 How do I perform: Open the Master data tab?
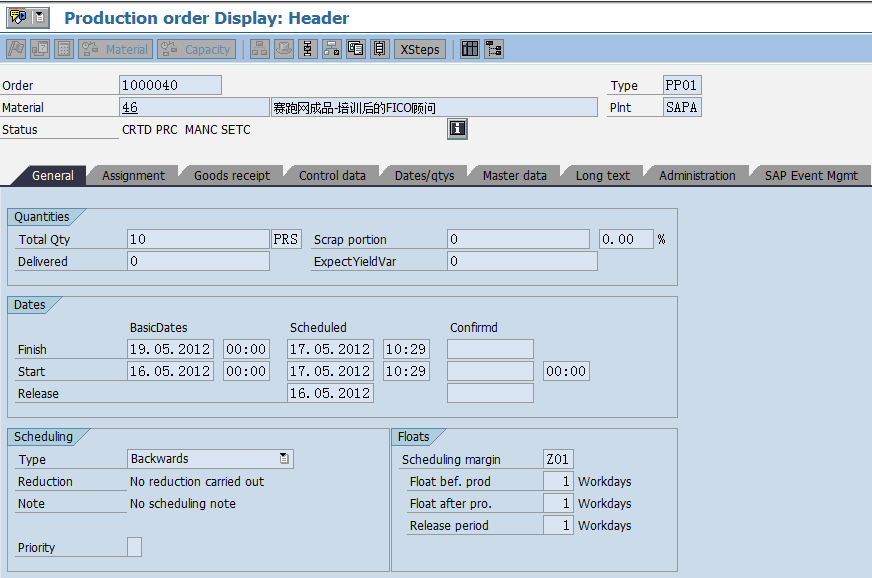(514, 176)
